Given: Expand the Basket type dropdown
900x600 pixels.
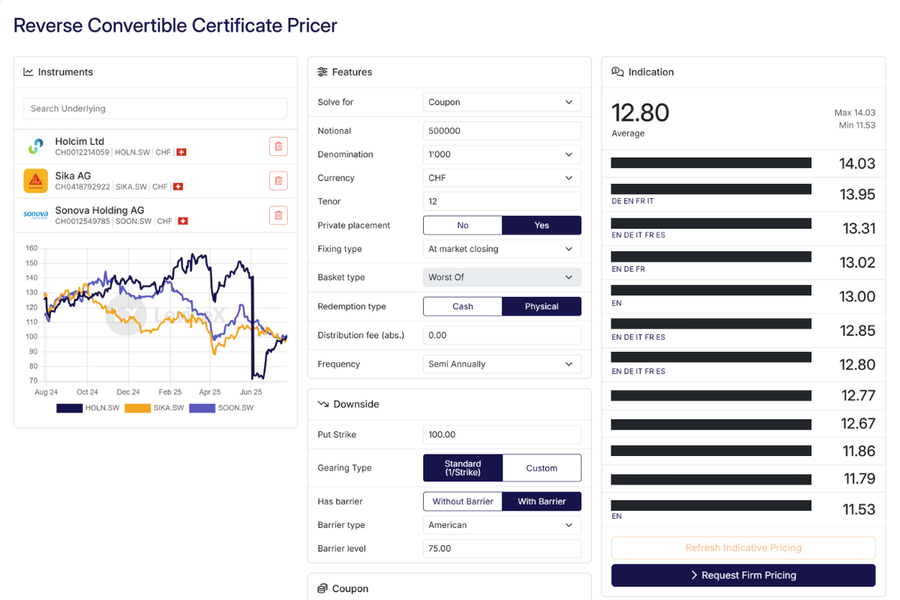Looking at the screenshot, I should [x=502, y=277].
